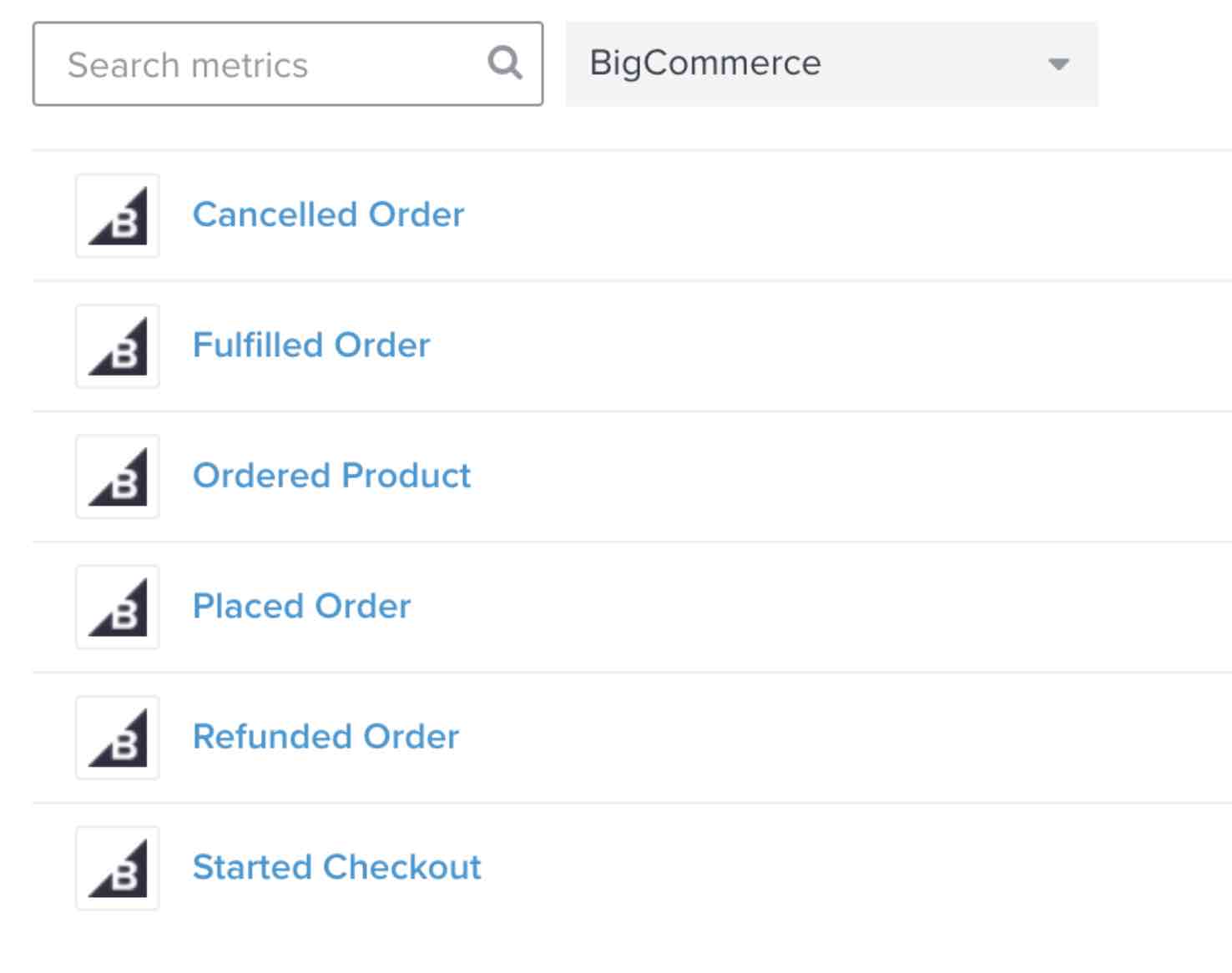This screenshot has width=1232, height=973.
Task: Open the BigCommerce integration dropdown
Action: coord(831,64)
